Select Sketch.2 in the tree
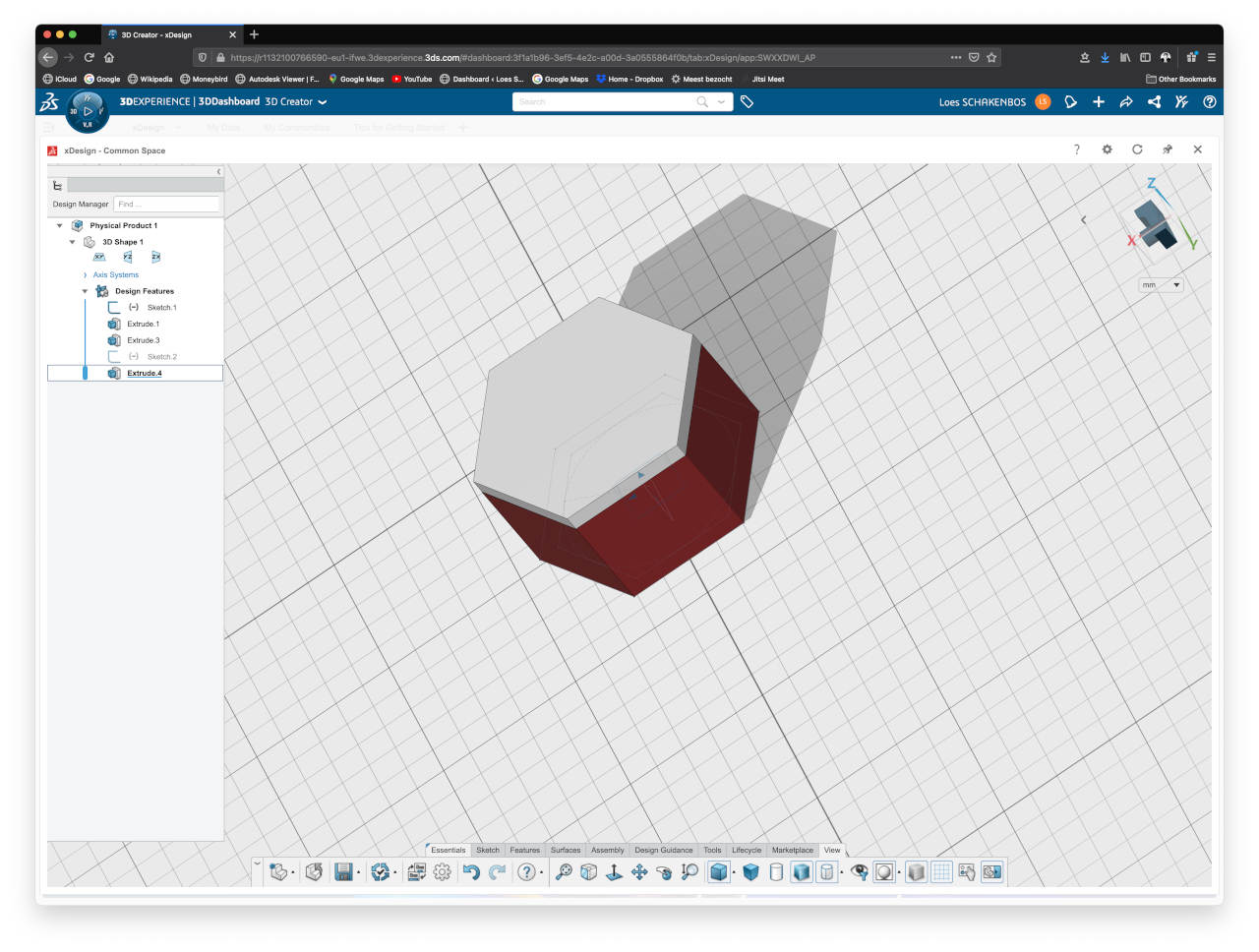This screenshot has width=1259, height=952. point(162,357)
